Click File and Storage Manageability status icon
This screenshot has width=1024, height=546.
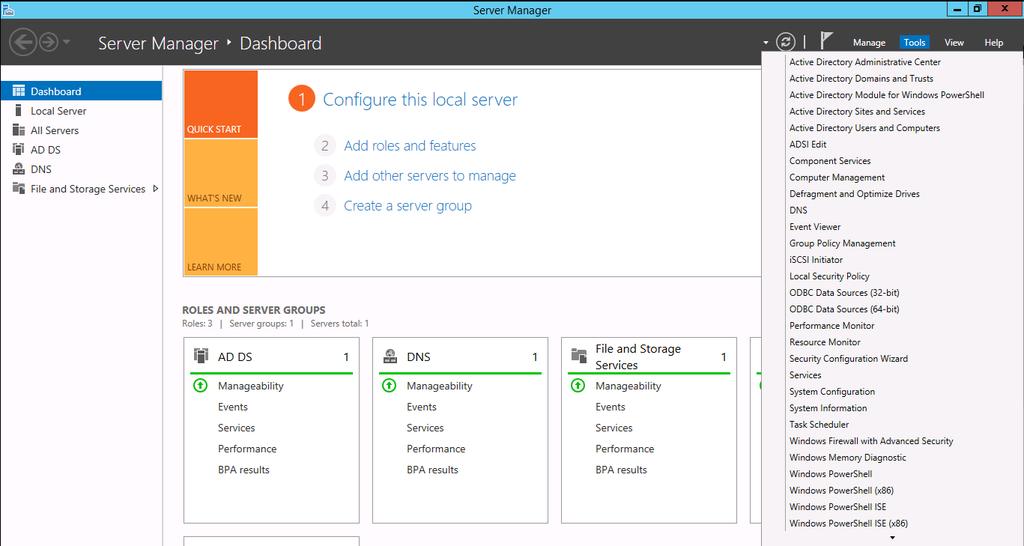578,385
